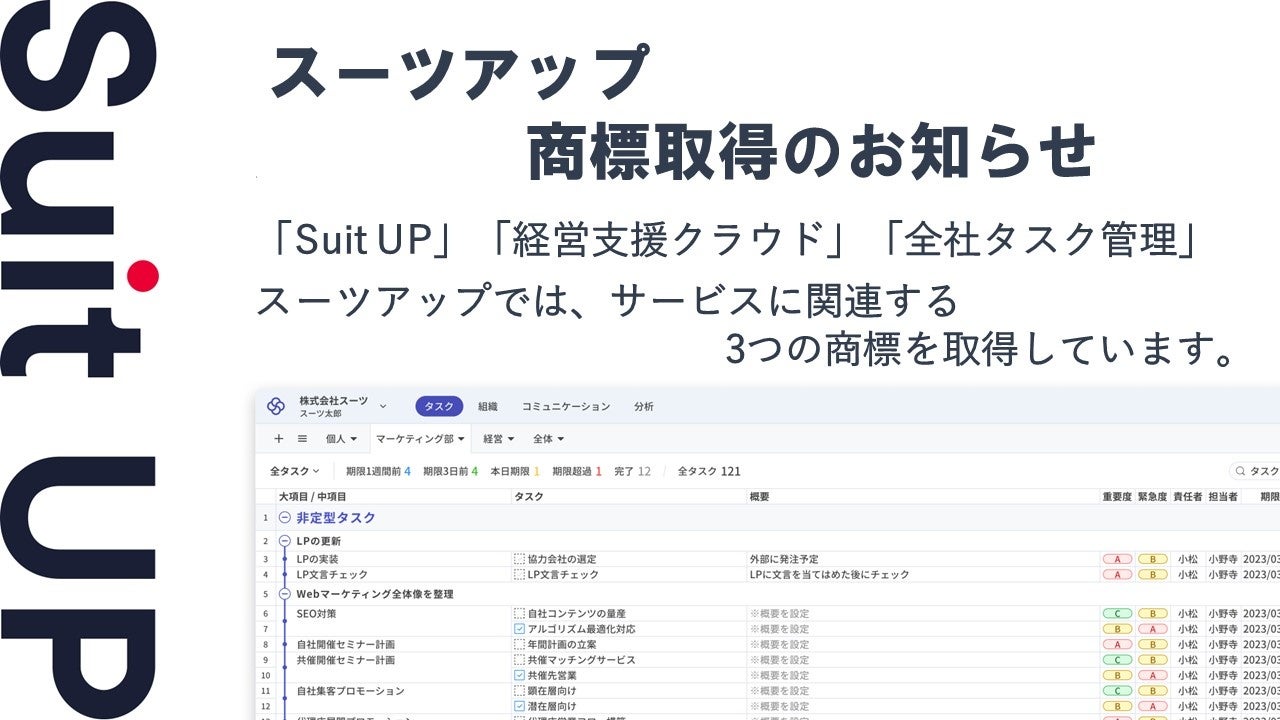This screenshot has width=1280, height=720.
Task: Uncheck the アルゴリズム最適化対応 checkbox
Action: click(519, 629)
